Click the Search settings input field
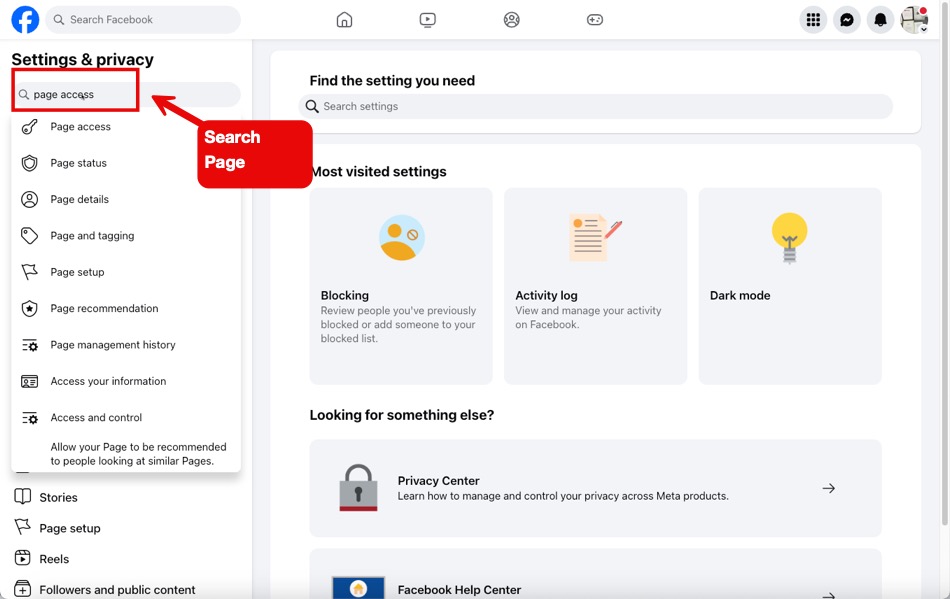 [595, 106]
